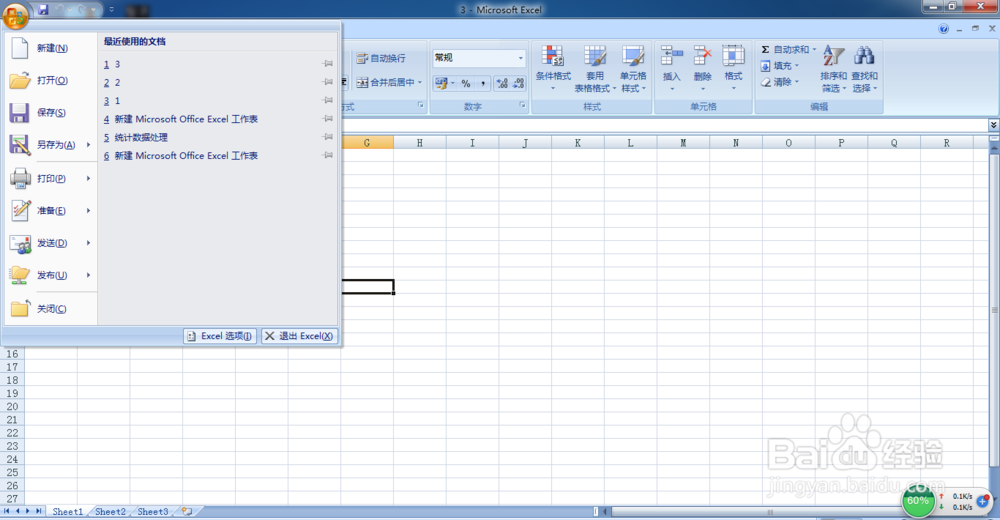
Task: Open Conditional Formatting (条件格式)
Action: (x=553, y=68)
